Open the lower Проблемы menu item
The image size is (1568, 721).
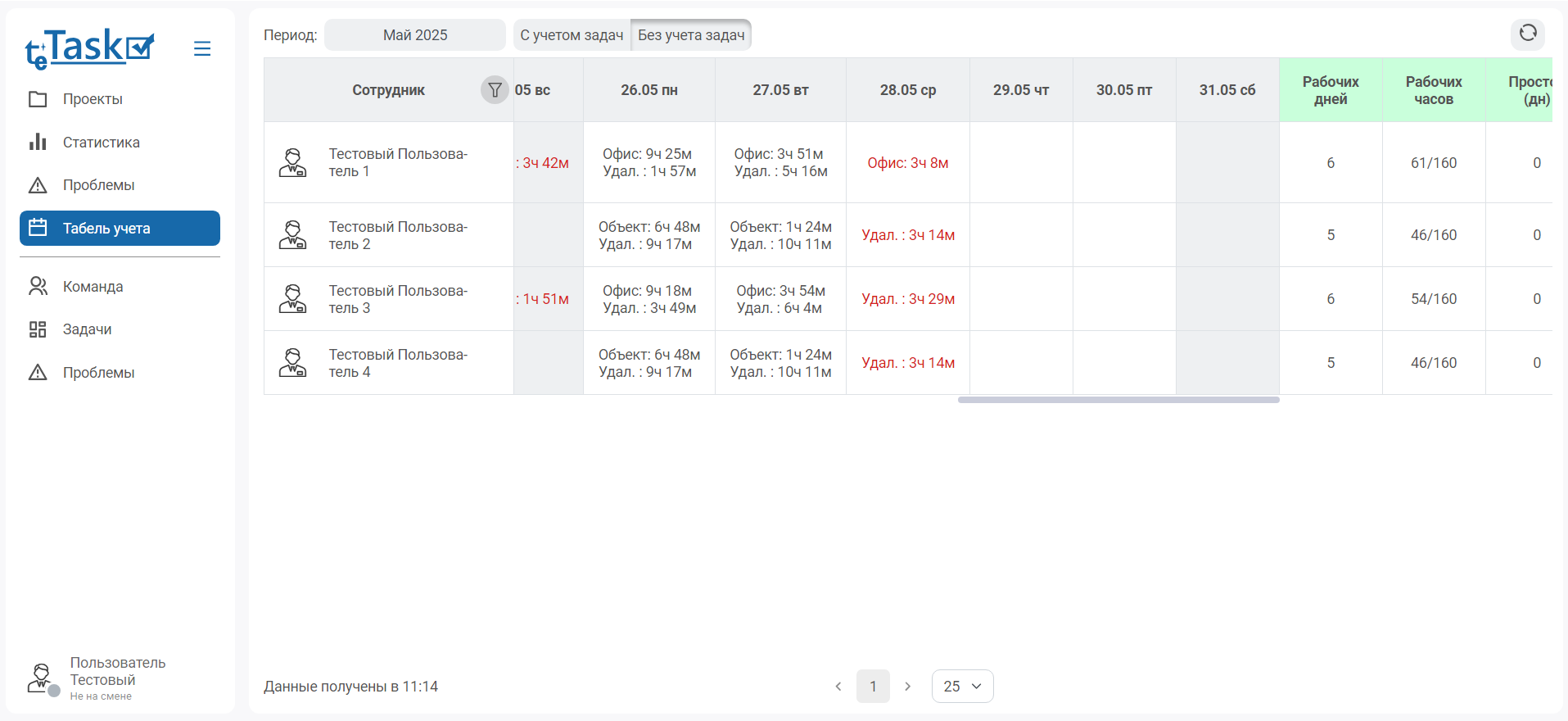coord(98,373)
